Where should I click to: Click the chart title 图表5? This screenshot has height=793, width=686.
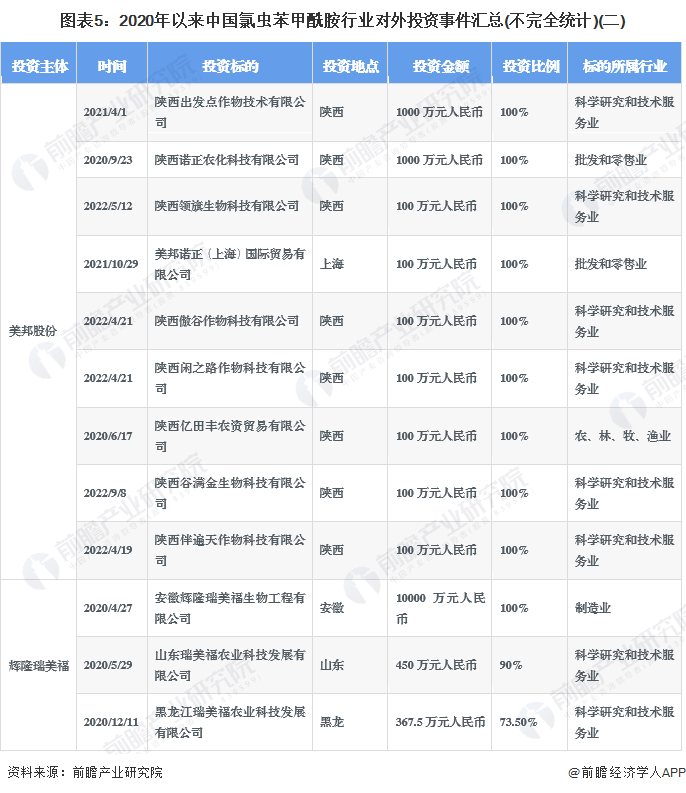click(342, 21)
